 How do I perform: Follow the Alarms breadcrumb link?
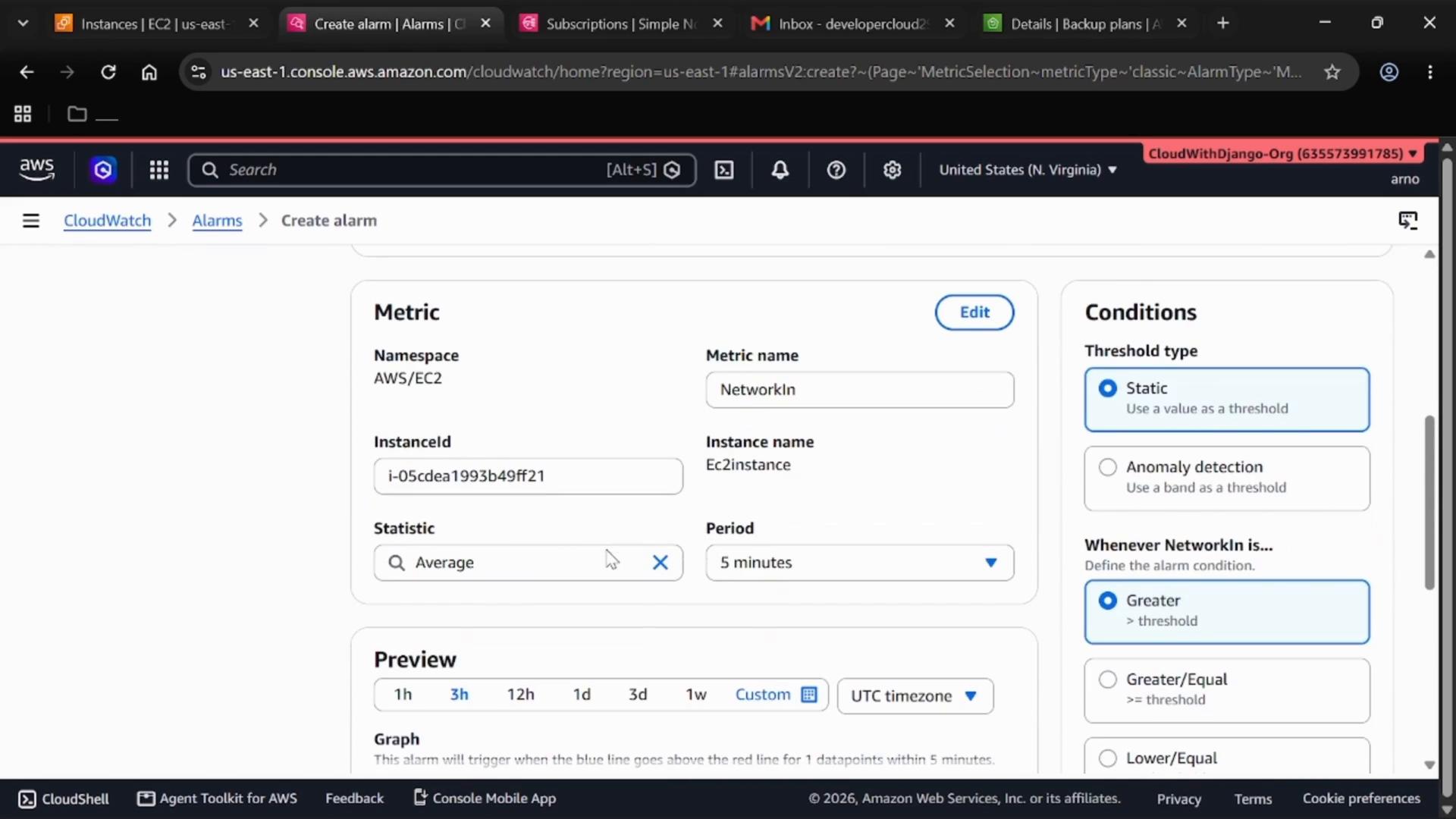(x=217, y=221)
